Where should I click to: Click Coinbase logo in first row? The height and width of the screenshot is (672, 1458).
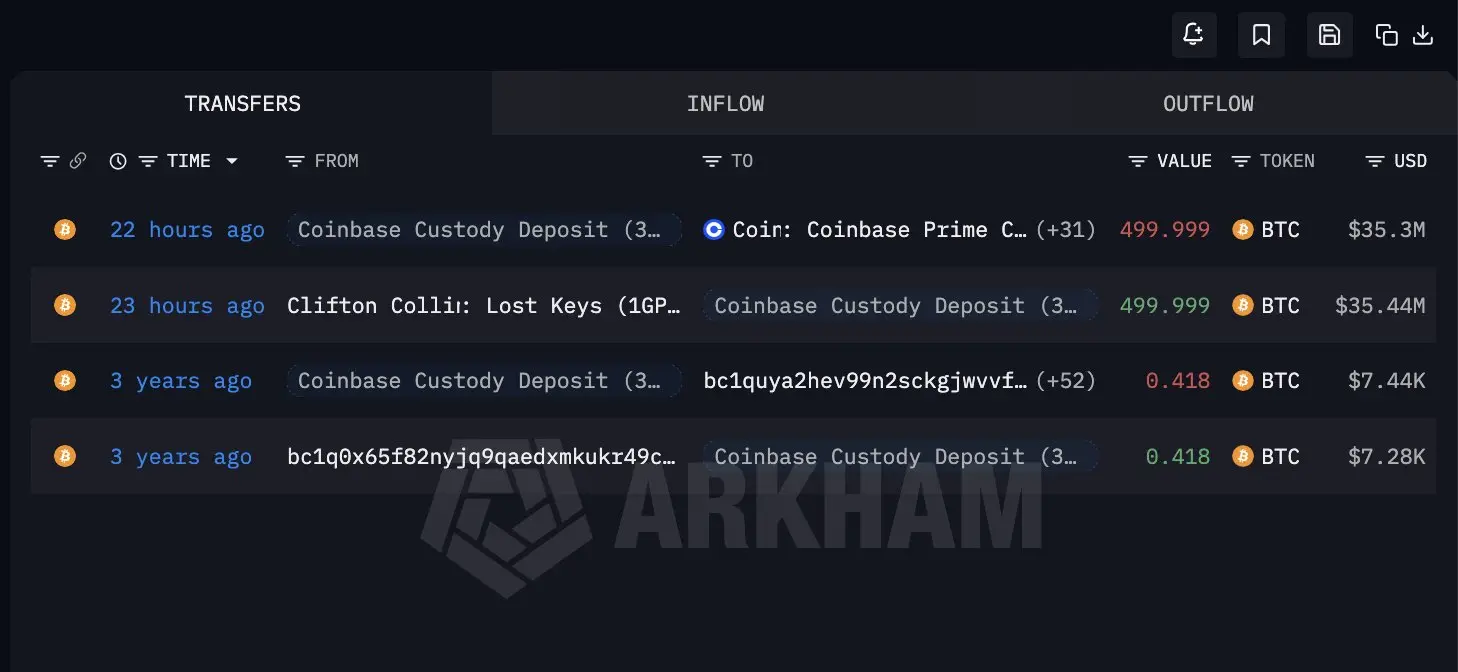point(714,230)
